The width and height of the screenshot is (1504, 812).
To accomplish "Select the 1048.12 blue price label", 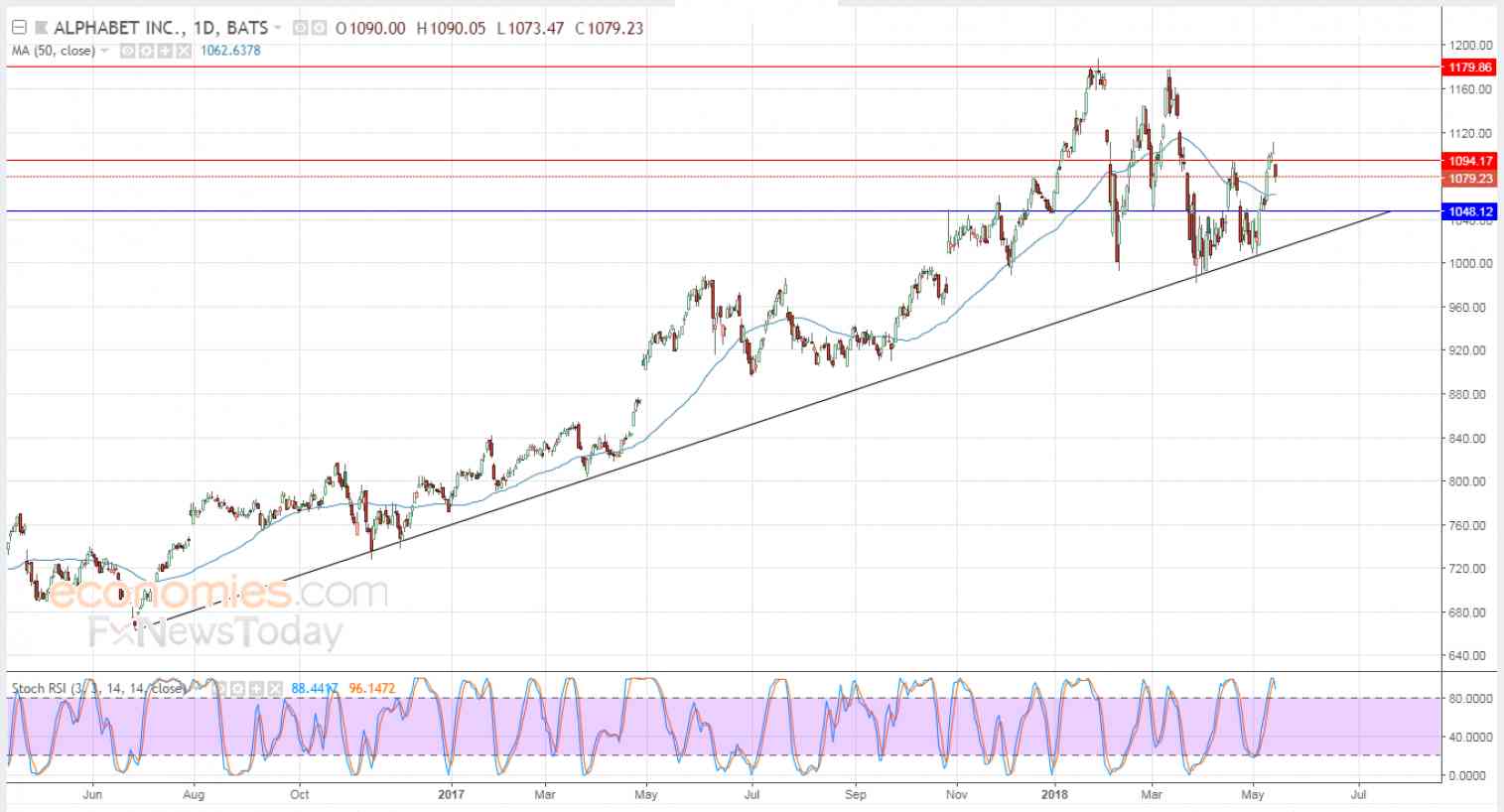I will [x=1470, y=211].
